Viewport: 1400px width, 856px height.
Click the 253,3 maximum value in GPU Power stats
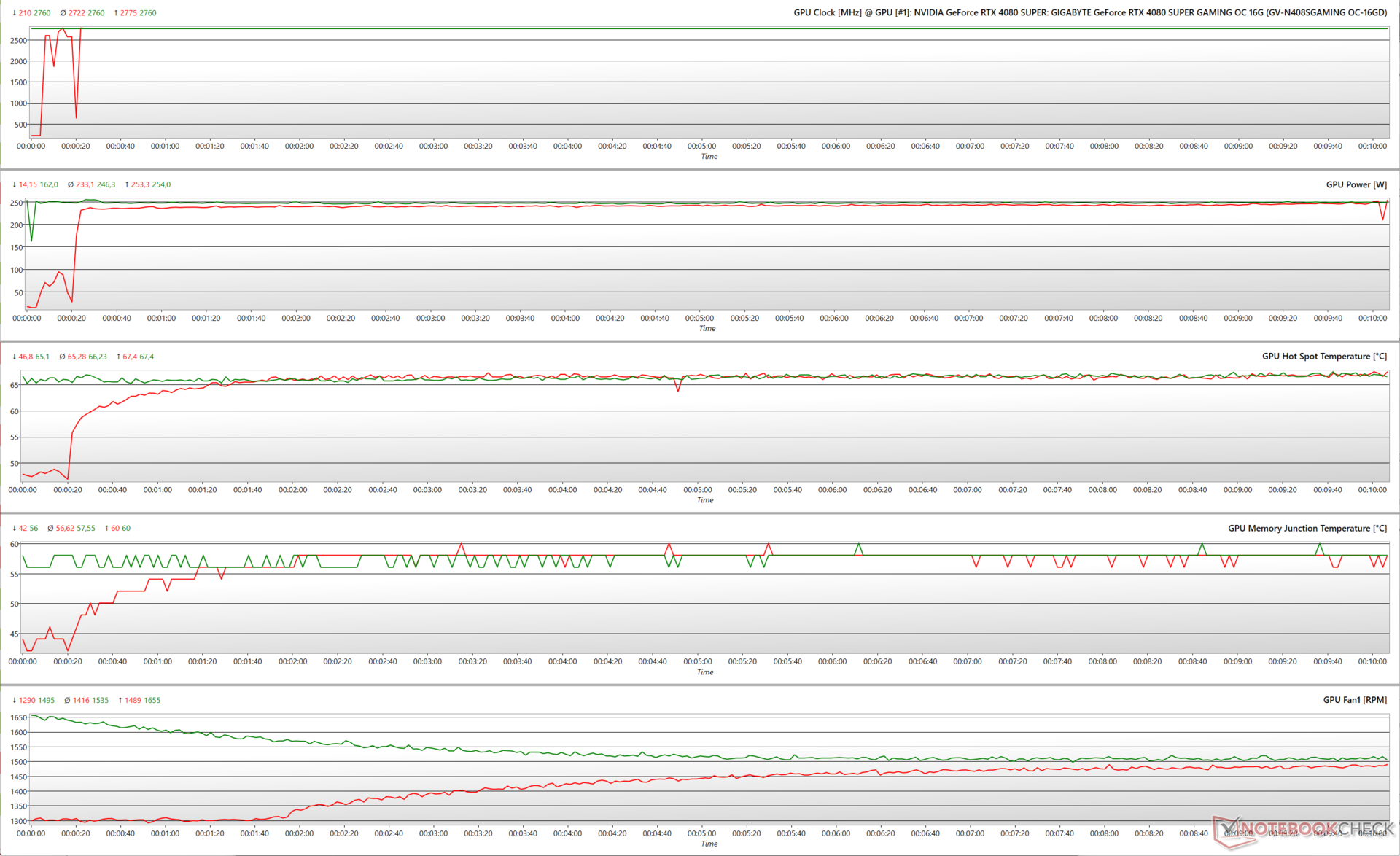(x=140, y=184)
